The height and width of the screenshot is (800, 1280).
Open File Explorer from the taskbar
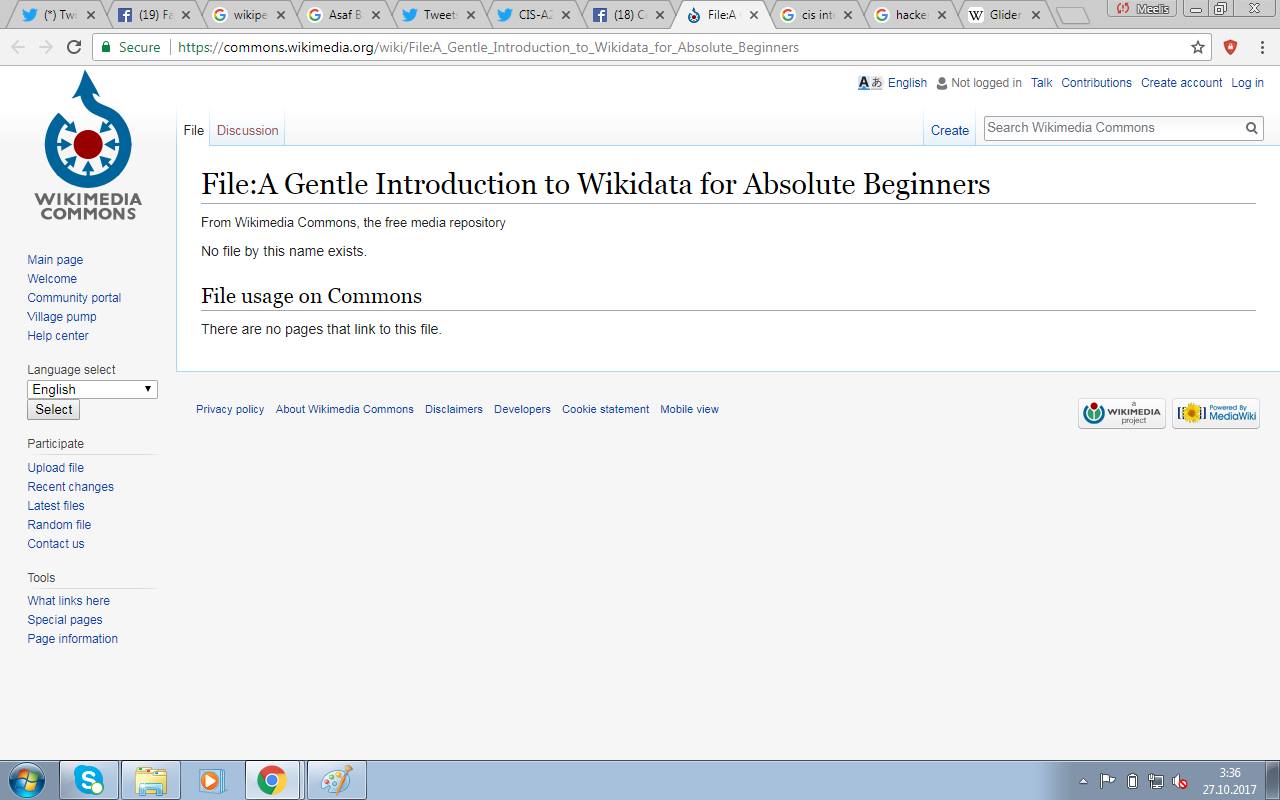[151, 780]
